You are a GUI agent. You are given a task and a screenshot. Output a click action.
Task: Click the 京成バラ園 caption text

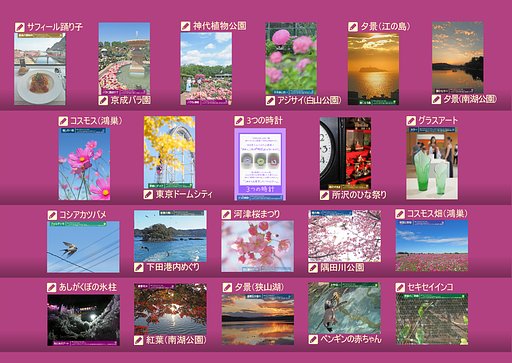(x=131, y=100)
